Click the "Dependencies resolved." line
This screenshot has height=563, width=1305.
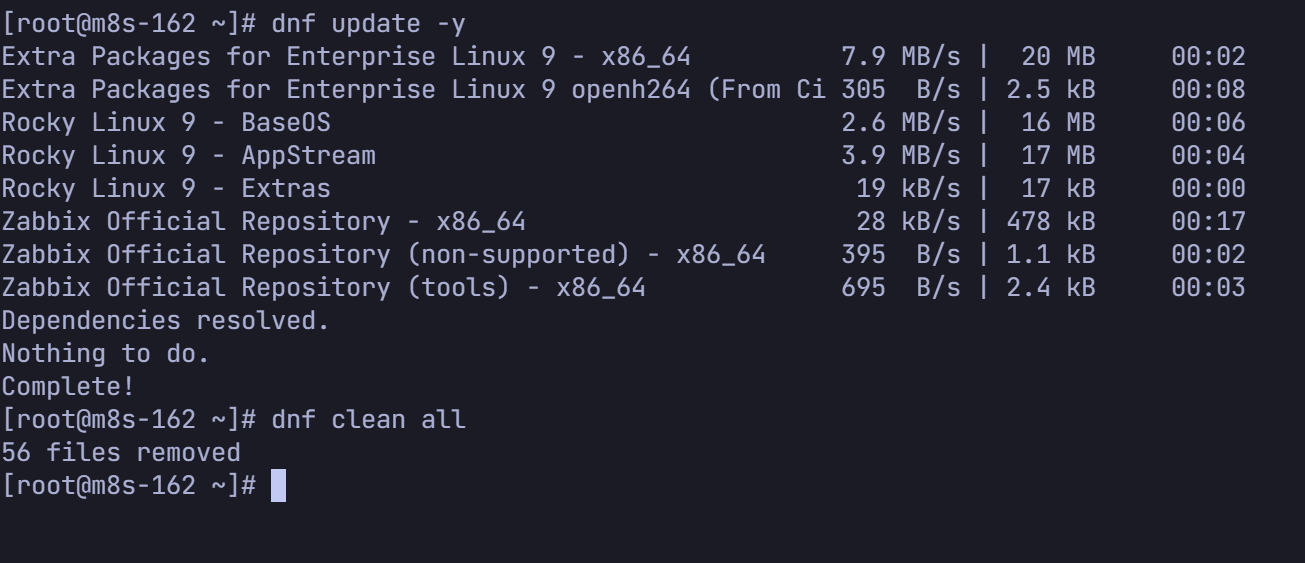pyautogui.click(x=165, y=321)
